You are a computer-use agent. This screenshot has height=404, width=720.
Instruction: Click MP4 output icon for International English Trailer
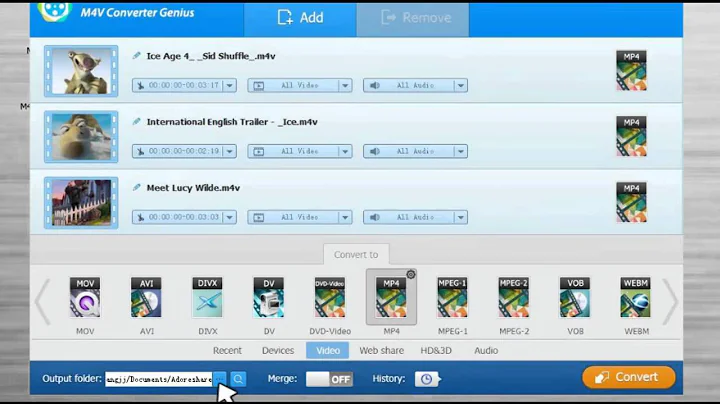631,136
